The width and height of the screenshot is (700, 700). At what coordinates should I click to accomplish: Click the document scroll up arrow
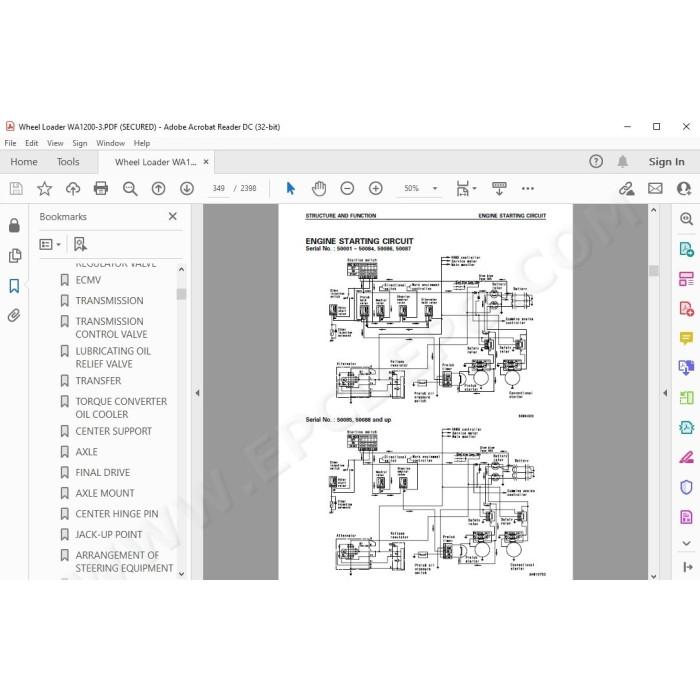tap(654, 210)
